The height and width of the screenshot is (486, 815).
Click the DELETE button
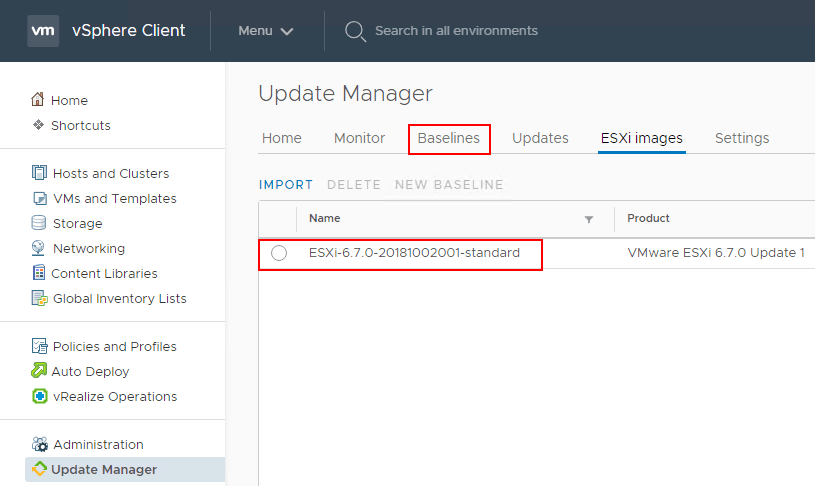pyautogui.click(x=354, y=185)
